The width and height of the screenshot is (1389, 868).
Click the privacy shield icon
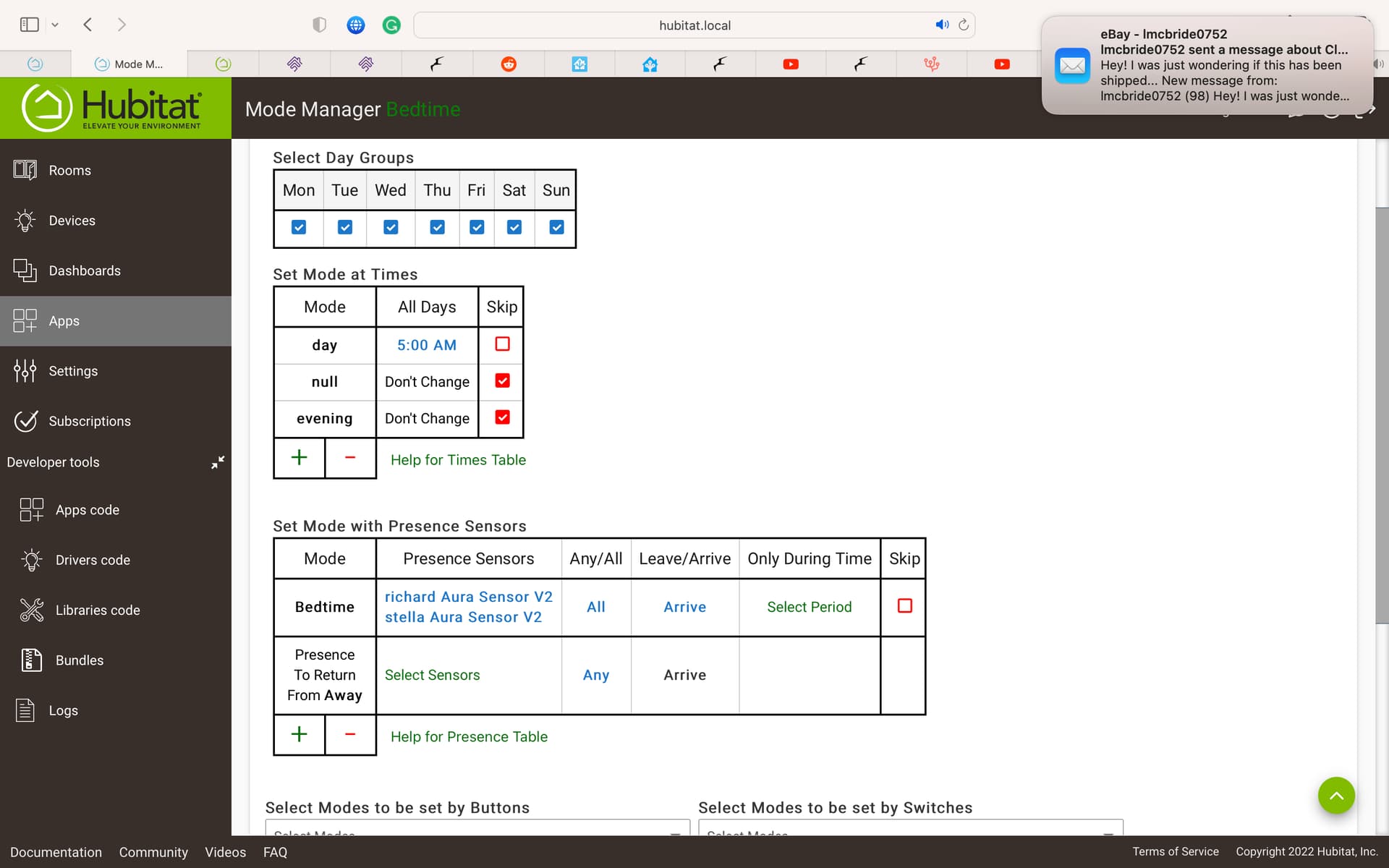tap(319, 25)
